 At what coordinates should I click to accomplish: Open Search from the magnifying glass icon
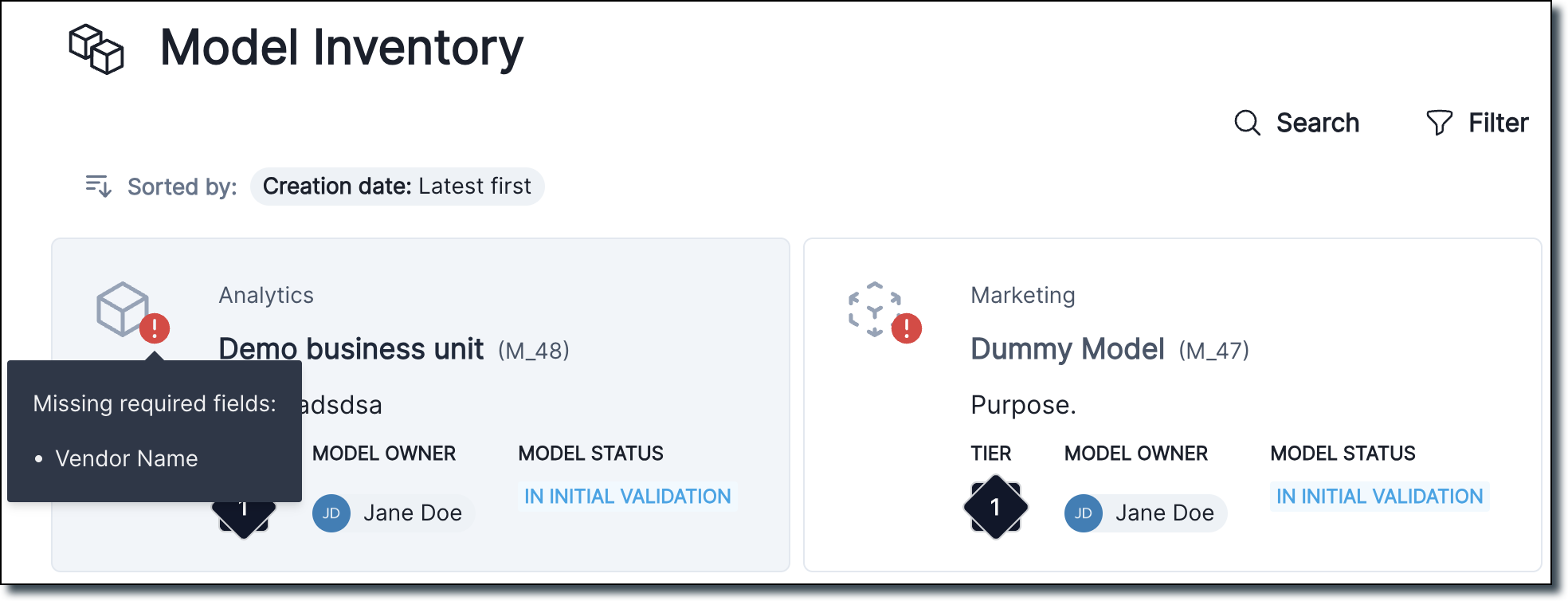pyautogui.click(x=1248, y=123)
